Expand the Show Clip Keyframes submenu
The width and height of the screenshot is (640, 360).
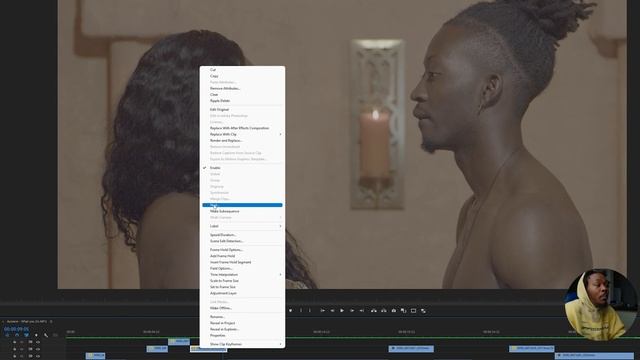point(242,344)
